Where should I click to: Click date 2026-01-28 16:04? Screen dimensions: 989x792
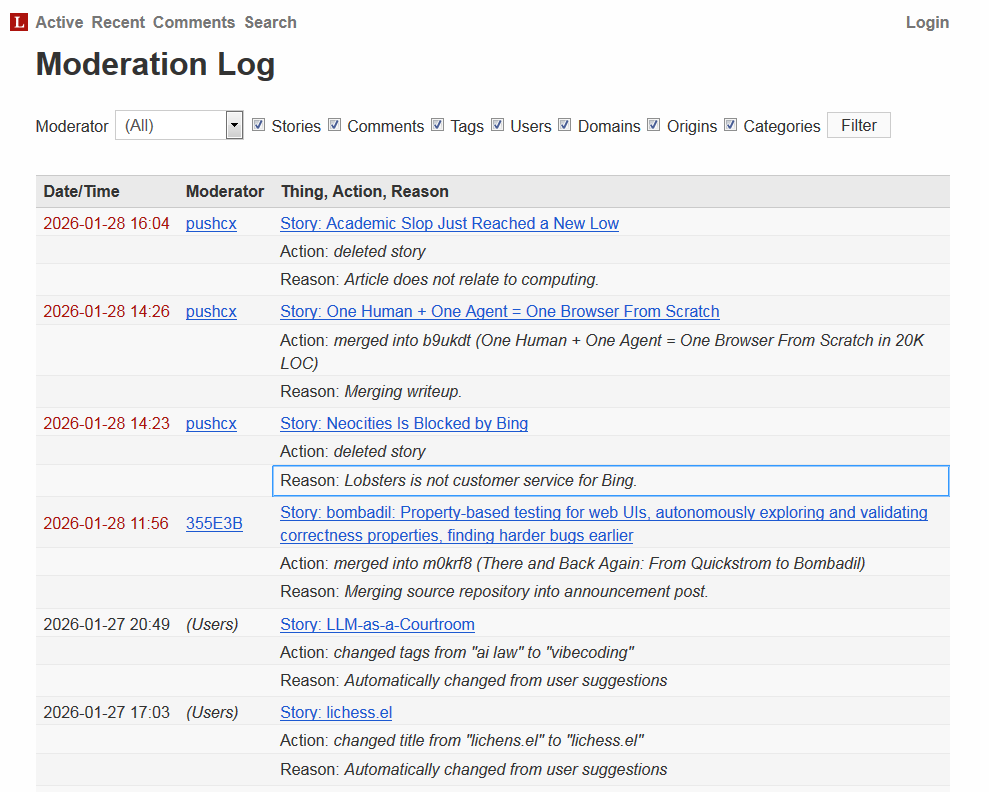click(106, 223)
